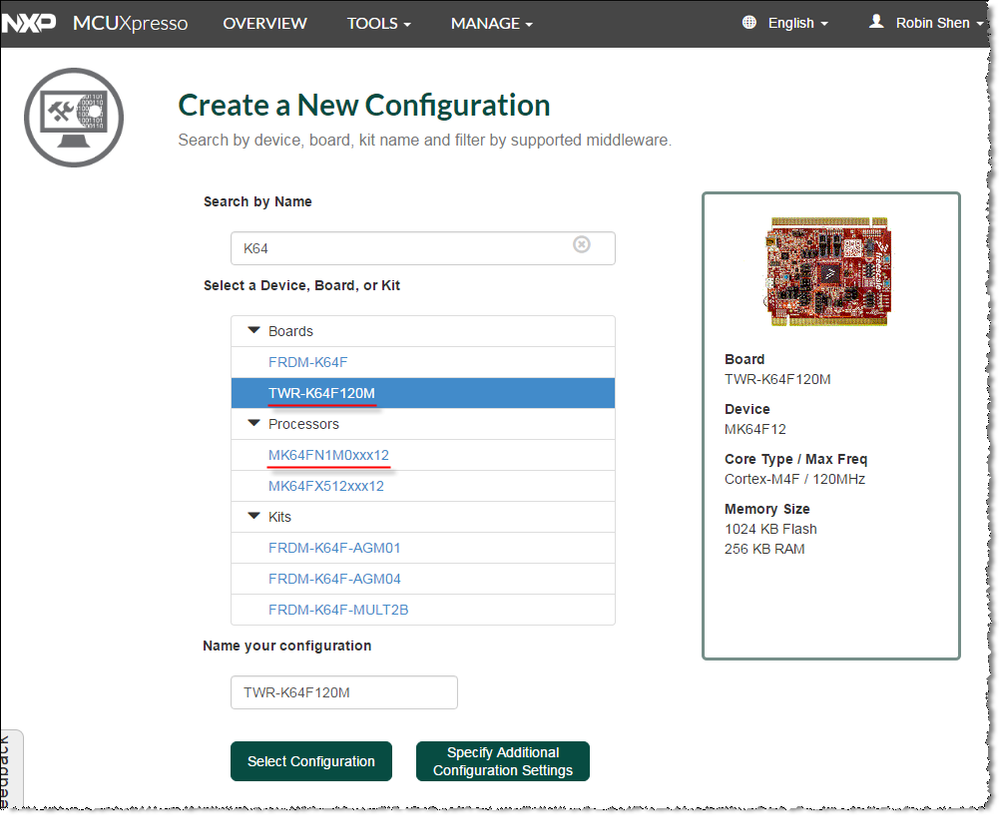Open the TOOLS menu
999x815 pixels.
click(379, 23)
